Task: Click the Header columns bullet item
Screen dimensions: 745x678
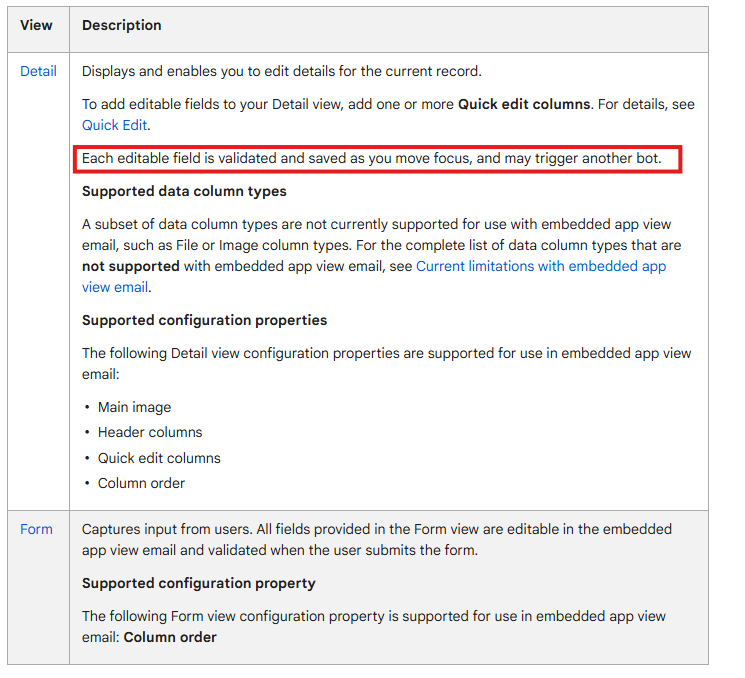Action: (150, 432)
